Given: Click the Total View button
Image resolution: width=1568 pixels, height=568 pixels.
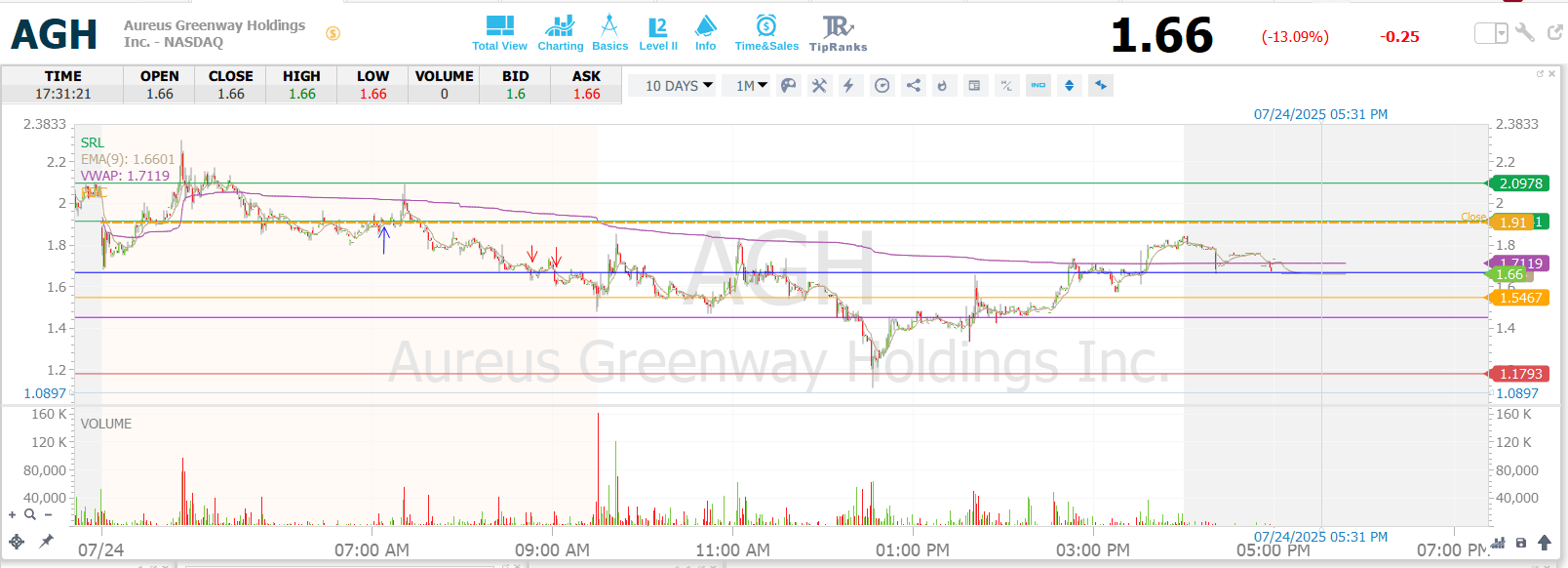Looking at the screenshot, I should pos(499,33).
